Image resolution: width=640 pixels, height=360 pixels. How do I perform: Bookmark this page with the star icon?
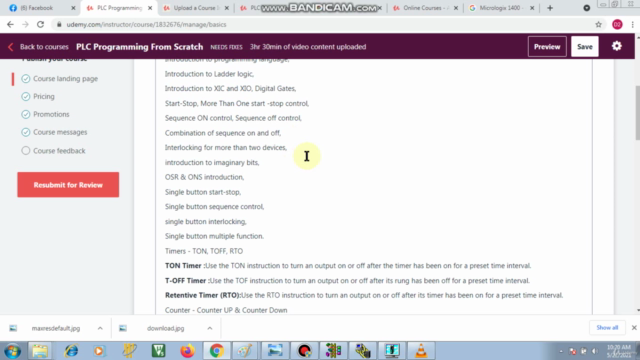(x=598, y=24)
